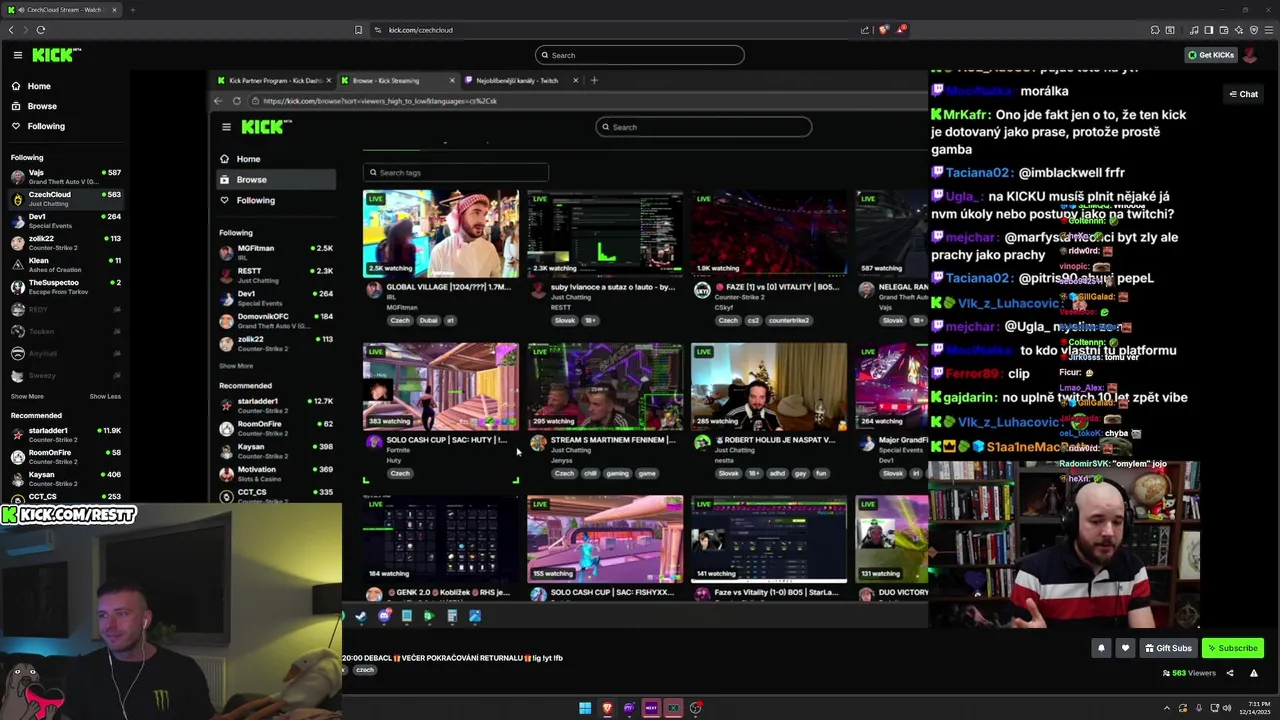
Task: Subscribe to CzechCloud's channel
Action: (1233, 648)
